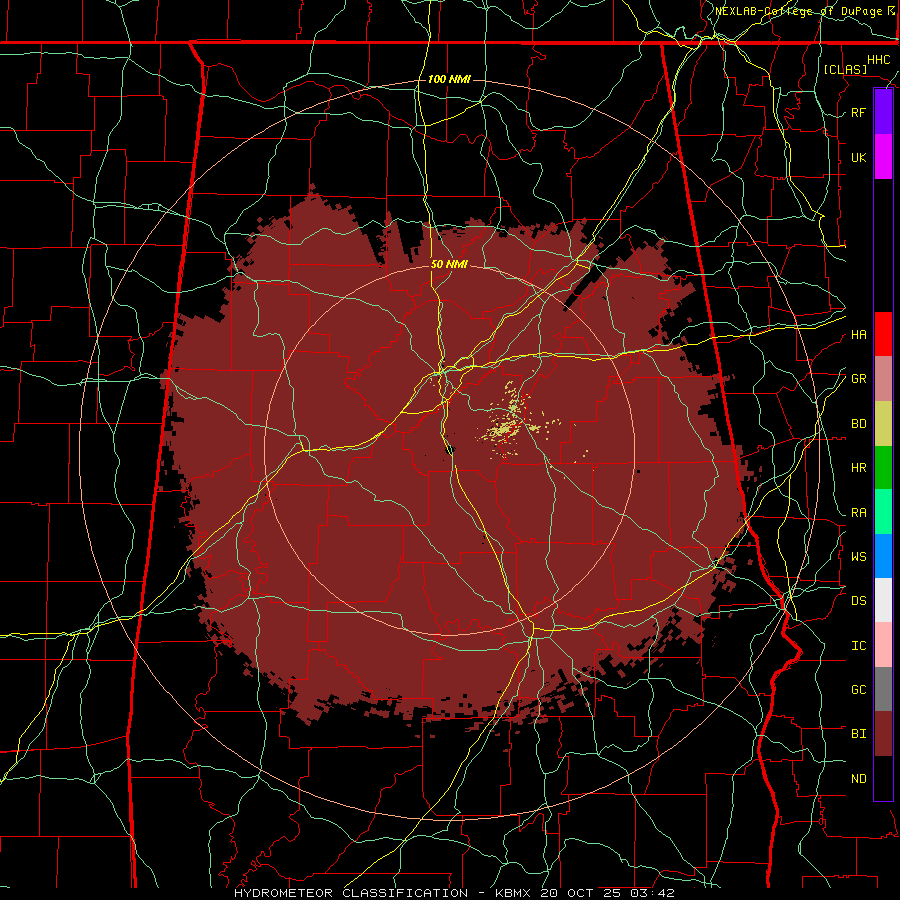Select the BI legend label

[x=858, y=734]
